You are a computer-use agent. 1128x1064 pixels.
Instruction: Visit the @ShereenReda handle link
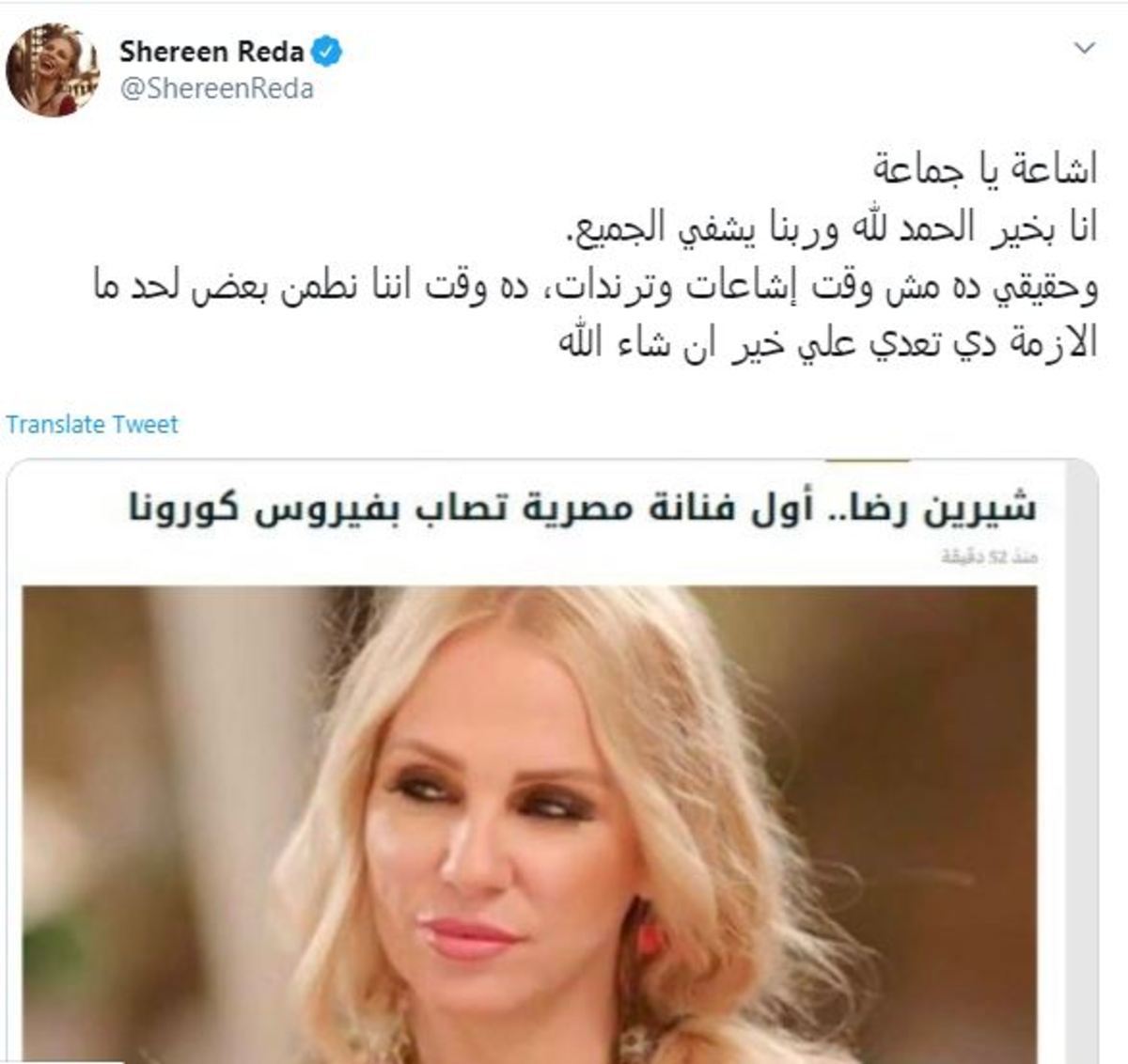pos(216,88)
